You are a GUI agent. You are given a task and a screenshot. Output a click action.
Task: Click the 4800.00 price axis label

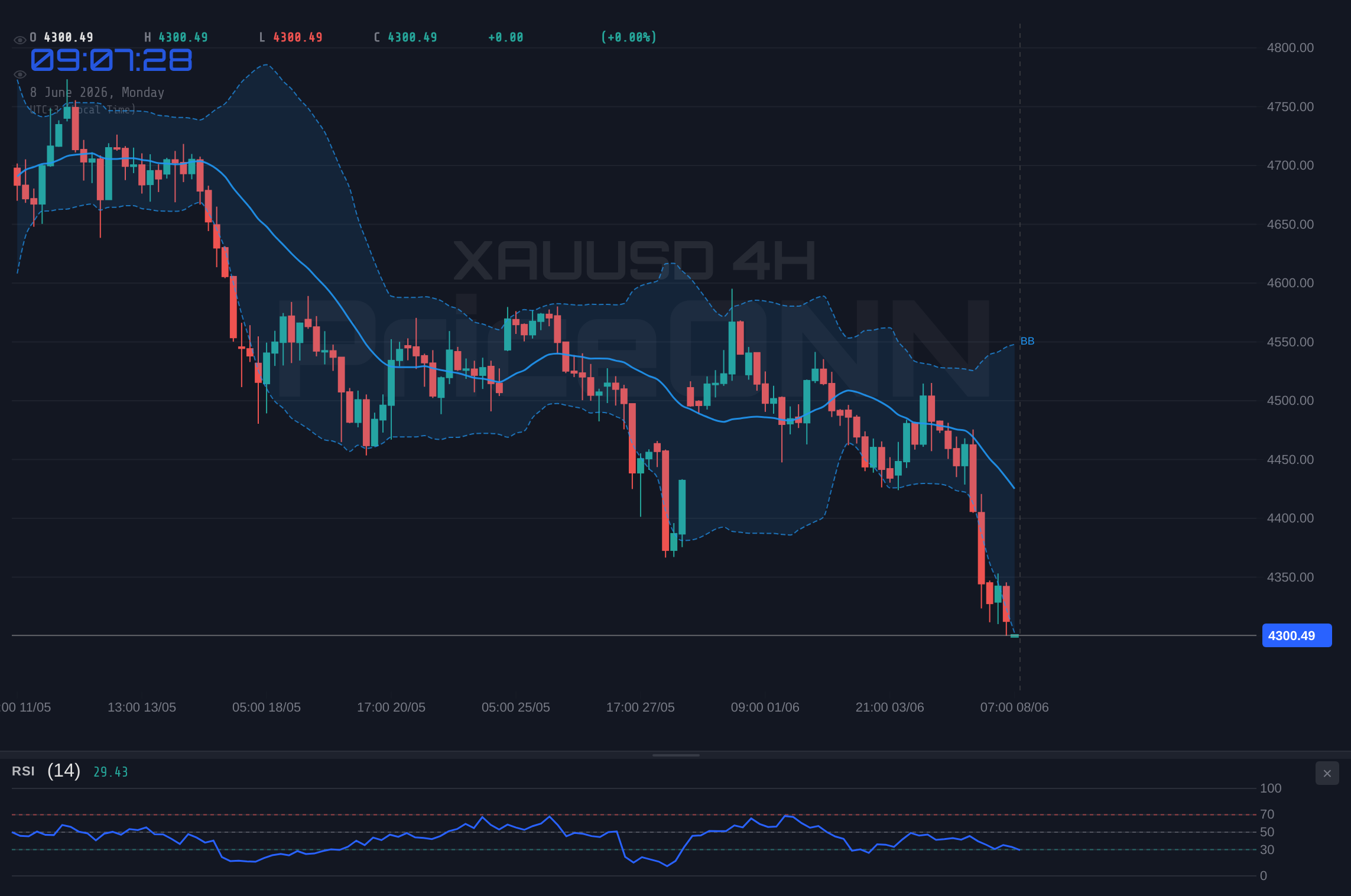(1290, 48)
